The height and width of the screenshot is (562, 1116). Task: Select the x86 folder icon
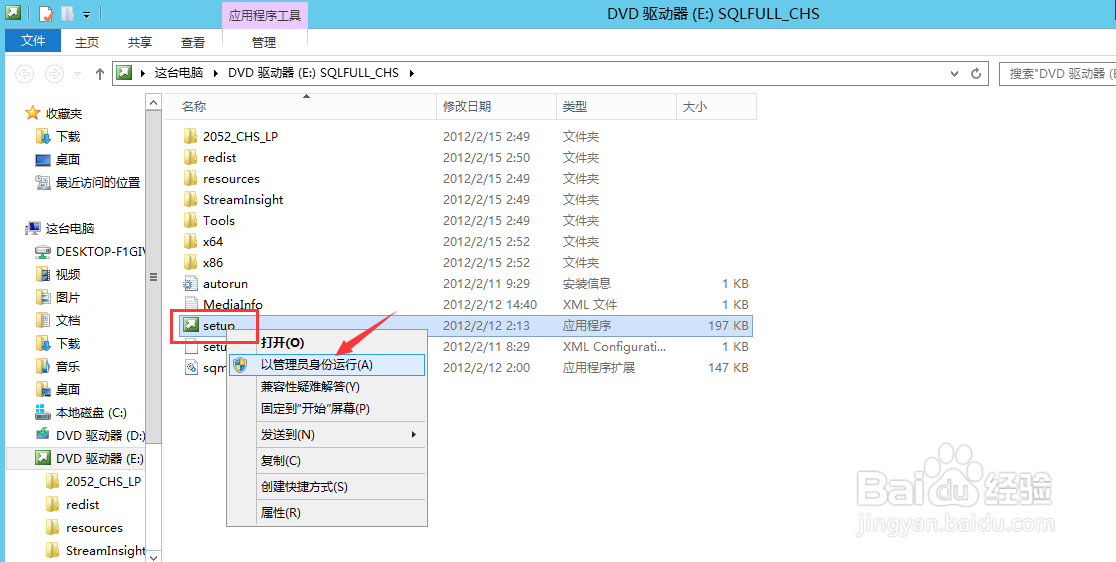190,263
